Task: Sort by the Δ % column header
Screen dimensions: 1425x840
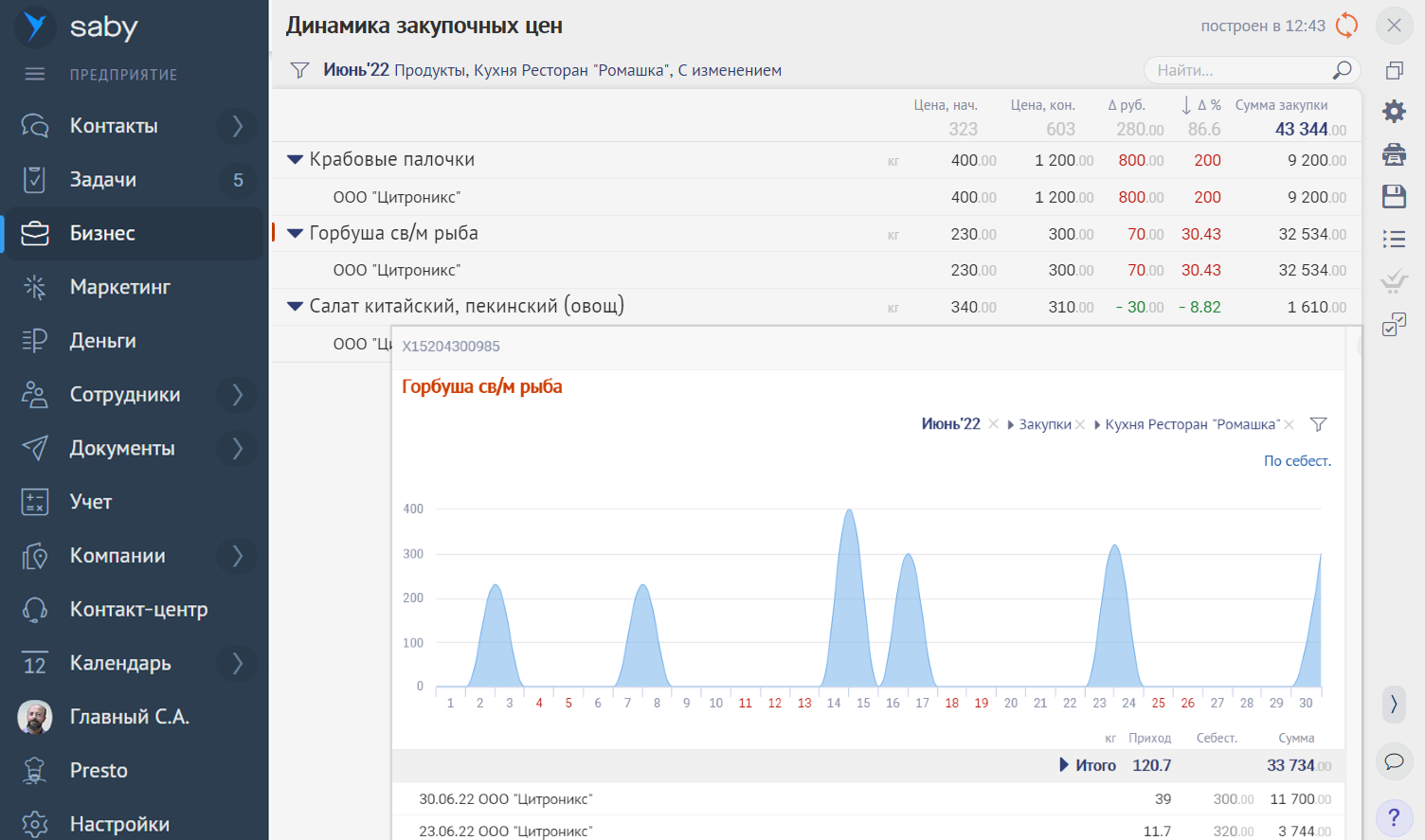Action: pyautogui.click(x=1201, y=105)
